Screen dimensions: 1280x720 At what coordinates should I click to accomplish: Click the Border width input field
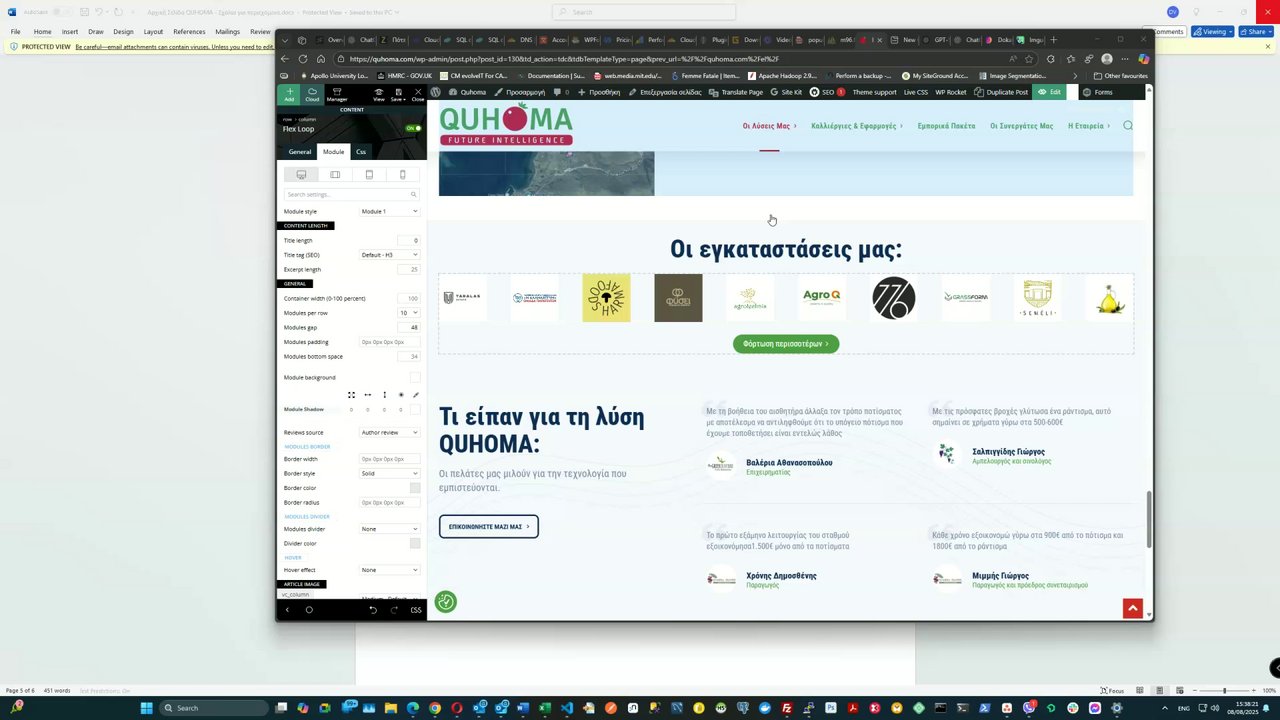tap(389, 459)
